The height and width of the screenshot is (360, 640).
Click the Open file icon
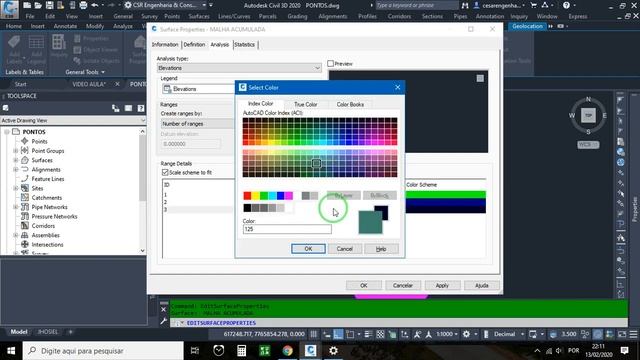[38, 5]
